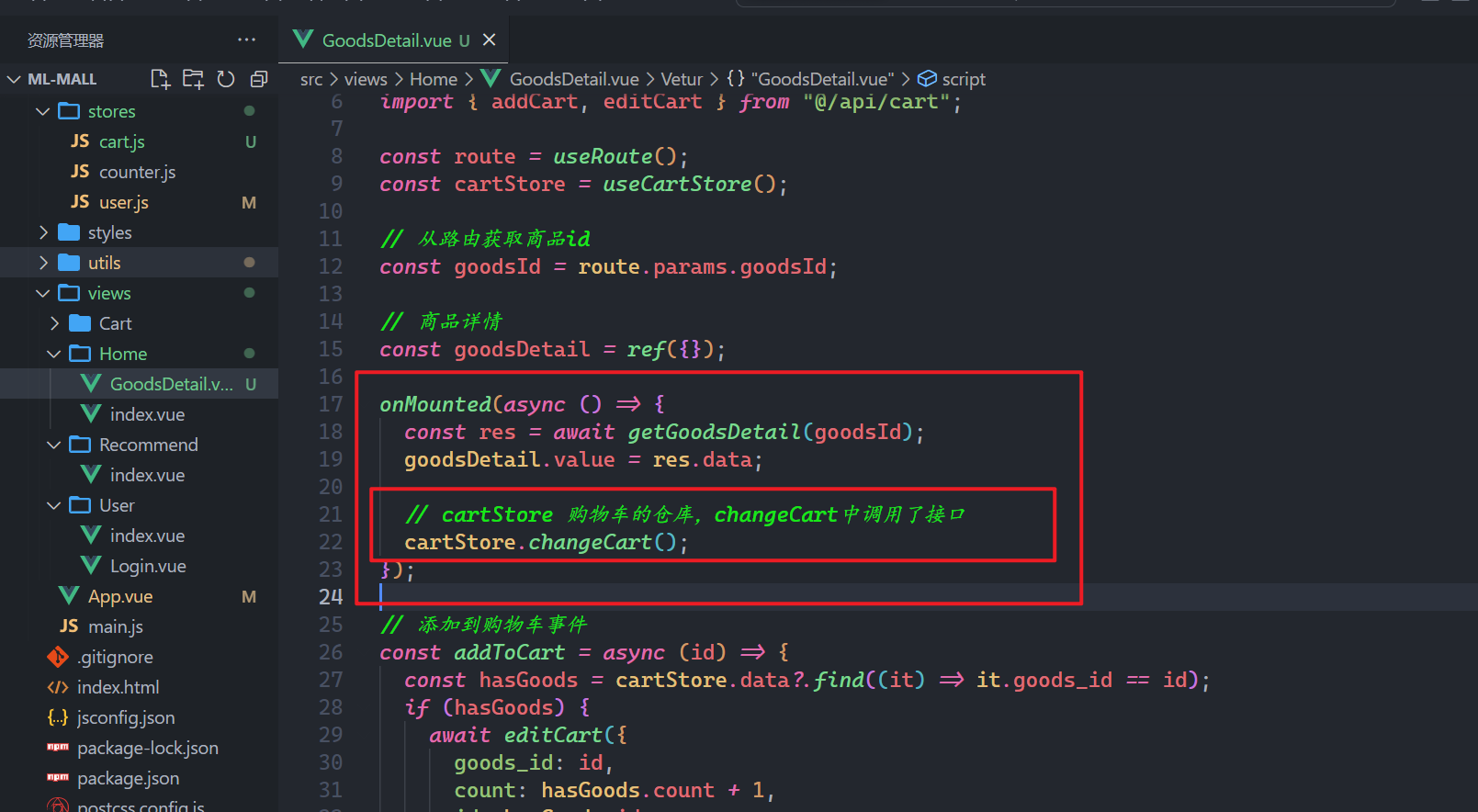Collapse the Home folder
This screenshot has height=812, width=1478.
pos(53,354)
